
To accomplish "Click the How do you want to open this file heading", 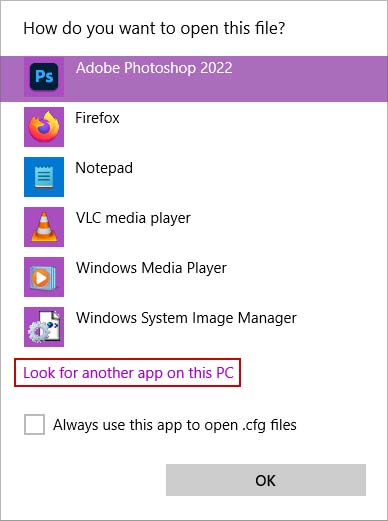I will click(154, 29).
